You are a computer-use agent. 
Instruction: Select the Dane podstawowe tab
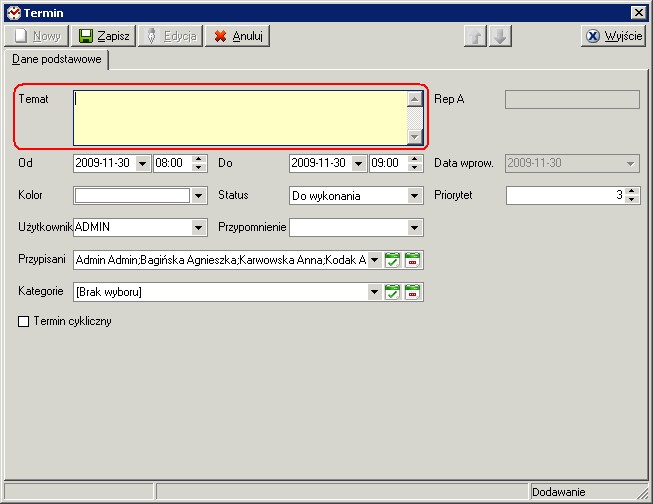click(x=58, y=59)
